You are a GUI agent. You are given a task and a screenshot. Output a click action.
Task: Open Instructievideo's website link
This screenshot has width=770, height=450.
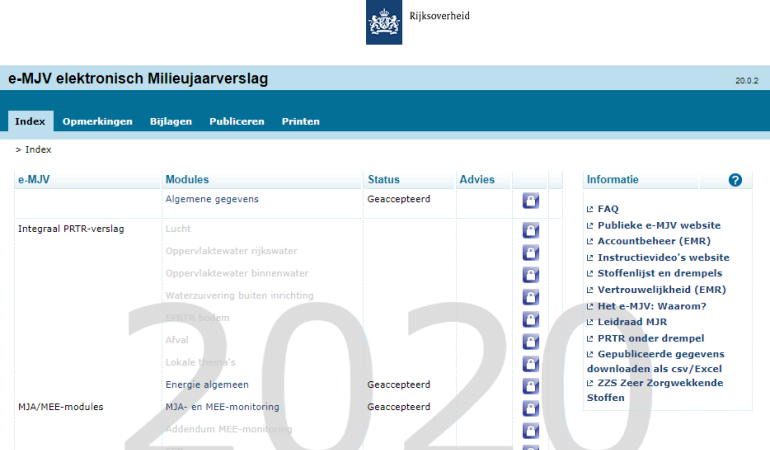point(663,257)
